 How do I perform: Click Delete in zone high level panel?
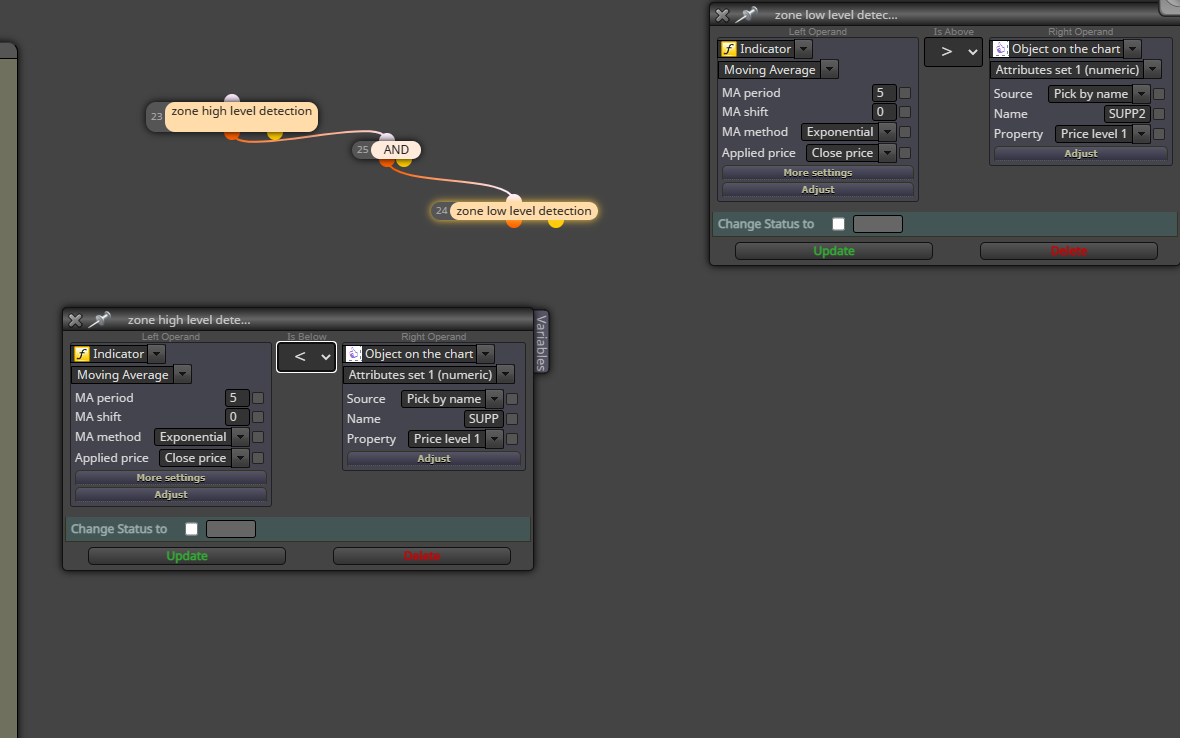[421, 556]
